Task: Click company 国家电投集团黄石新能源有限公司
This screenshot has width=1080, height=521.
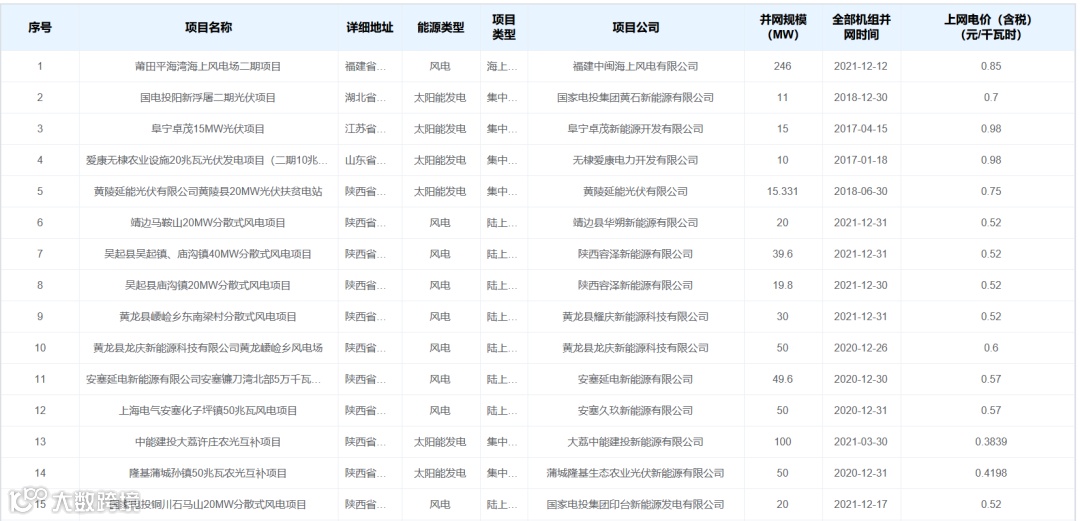Action: (636, 98)
